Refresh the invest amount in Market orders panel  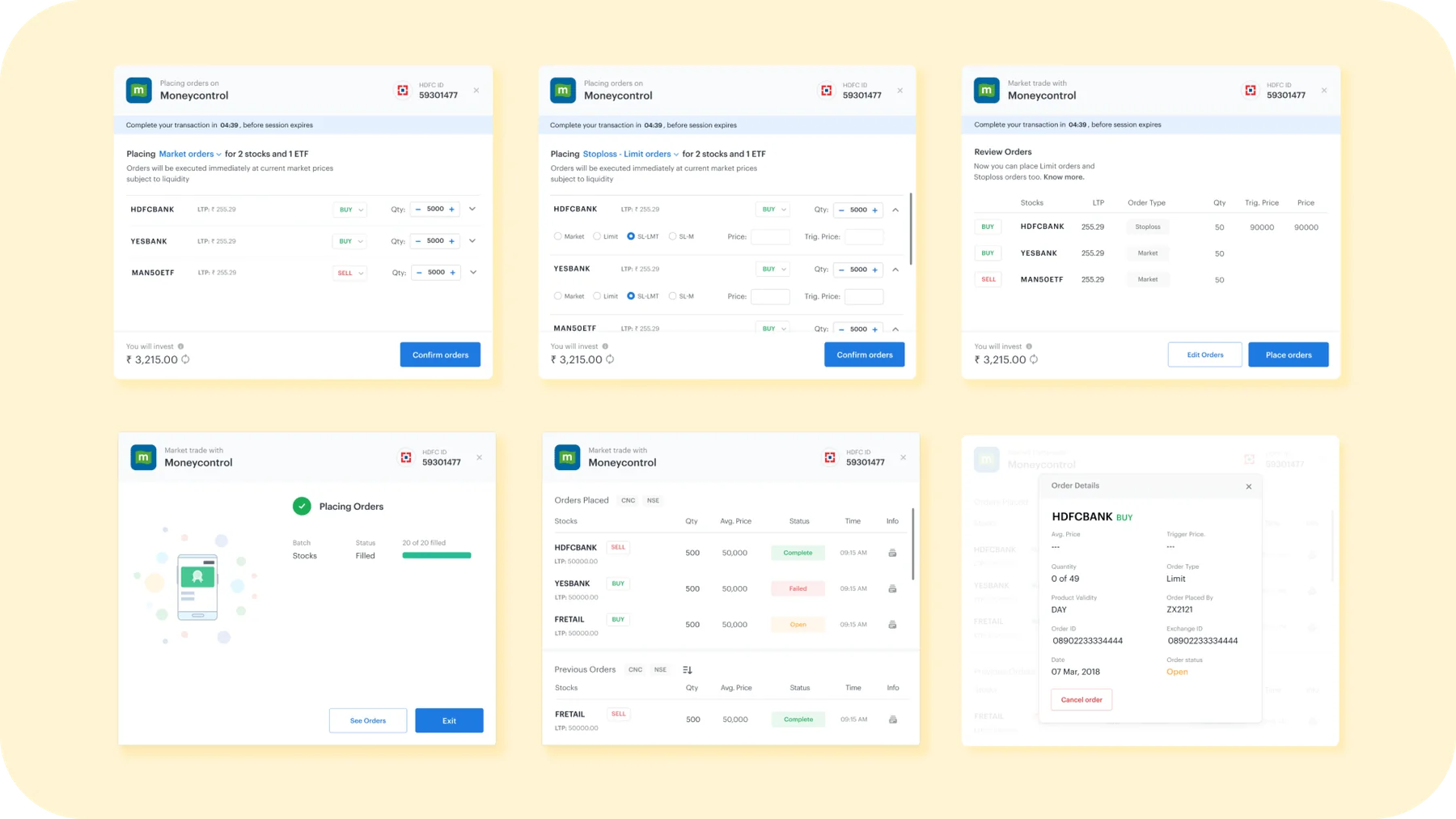tap(186, 359)
